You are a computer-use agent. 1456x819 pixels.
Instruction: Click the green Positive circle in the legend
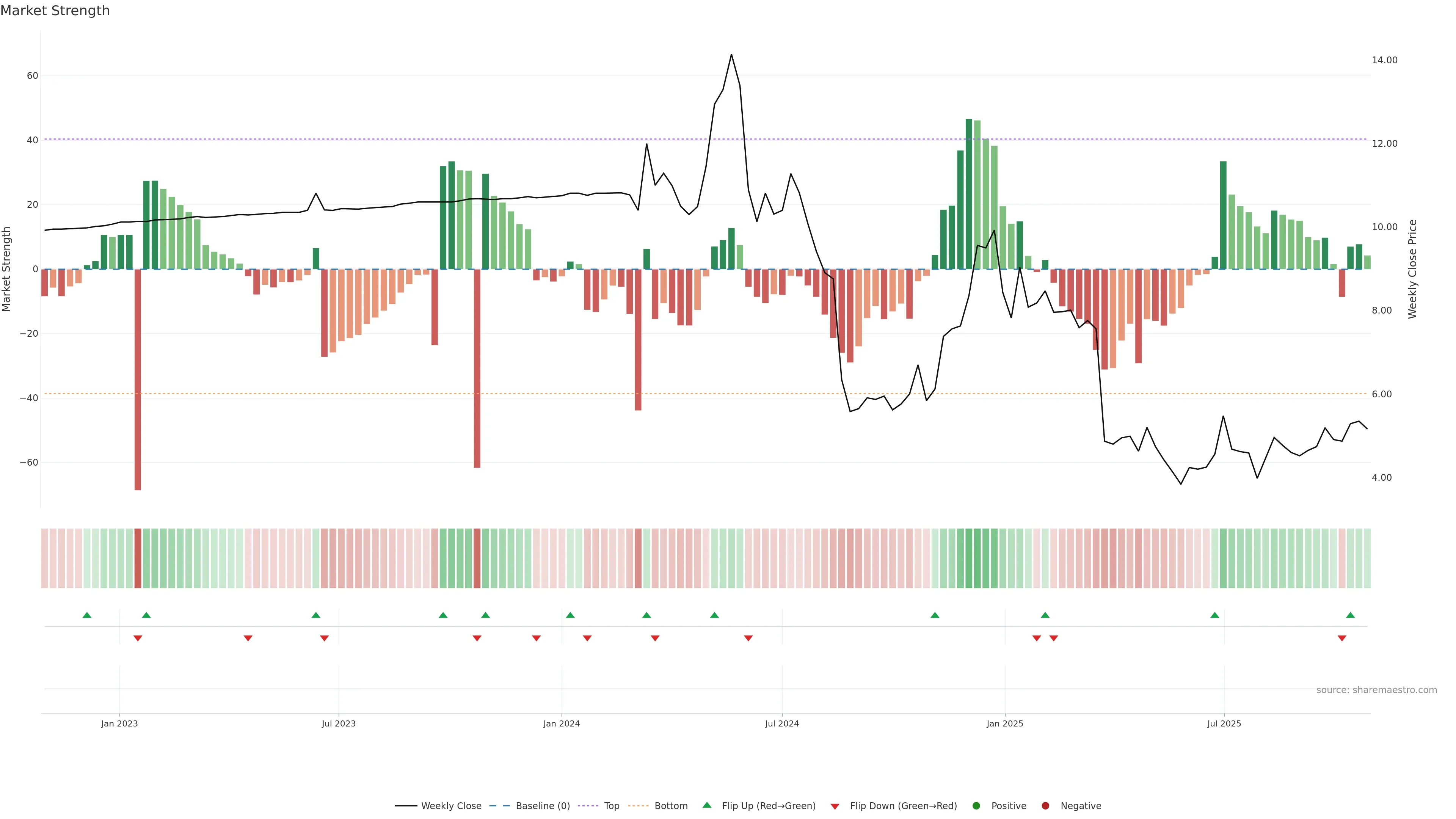click(x=976, y=805)
